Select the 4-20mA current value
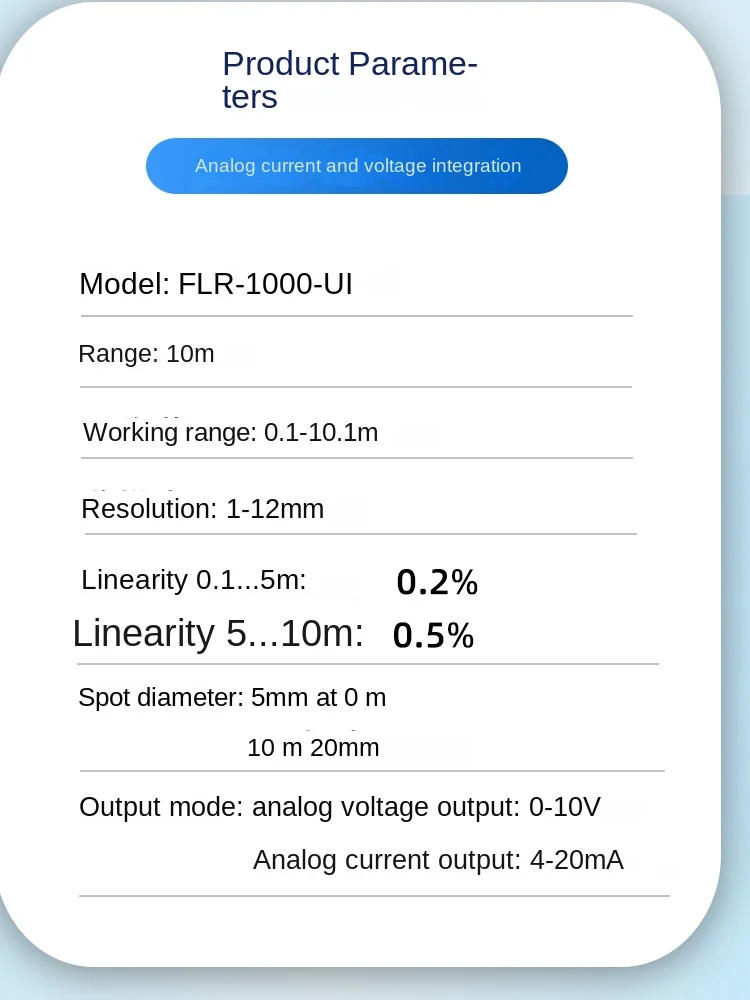This screenshot has height=1000, width=750. point(577,860)
